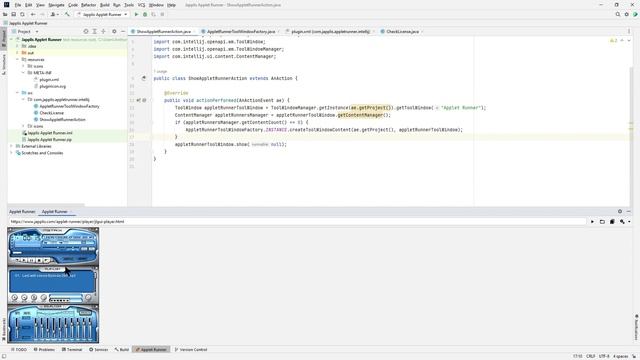The height and width of the screenshot is (360, 640).
Task: Click the override gutter icon at actionPerformed line
Action: [139, 100]
